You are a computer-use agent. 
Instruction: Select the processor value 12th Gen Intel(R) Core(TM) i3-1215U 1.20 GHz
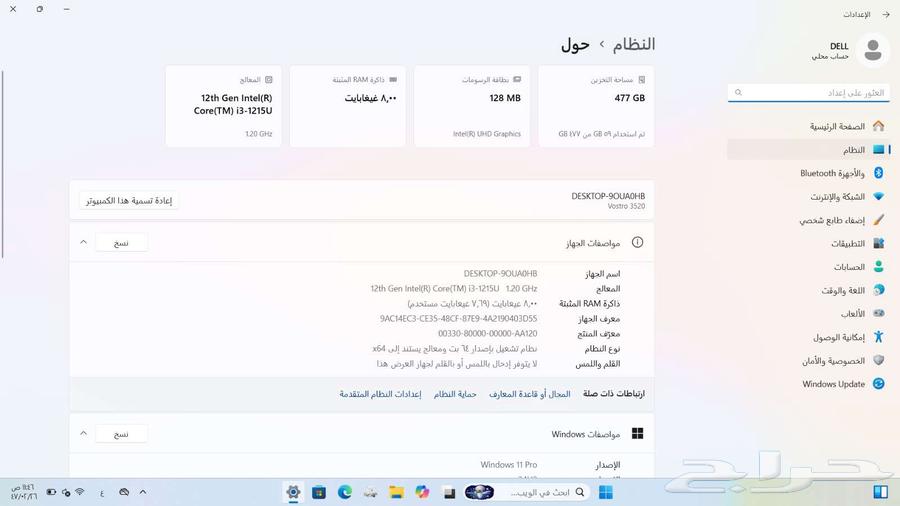tap(454, 289)
